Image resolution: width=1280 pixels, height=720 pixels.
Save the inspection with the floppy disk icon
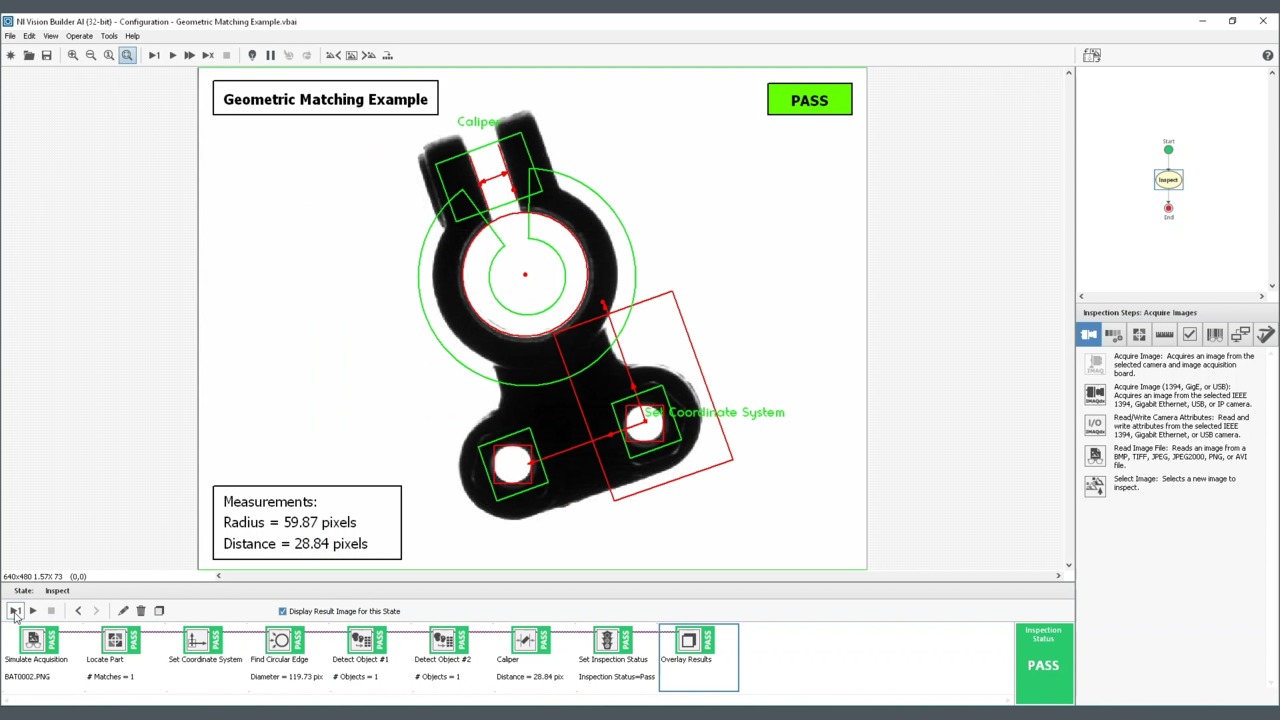pos(46,55)
